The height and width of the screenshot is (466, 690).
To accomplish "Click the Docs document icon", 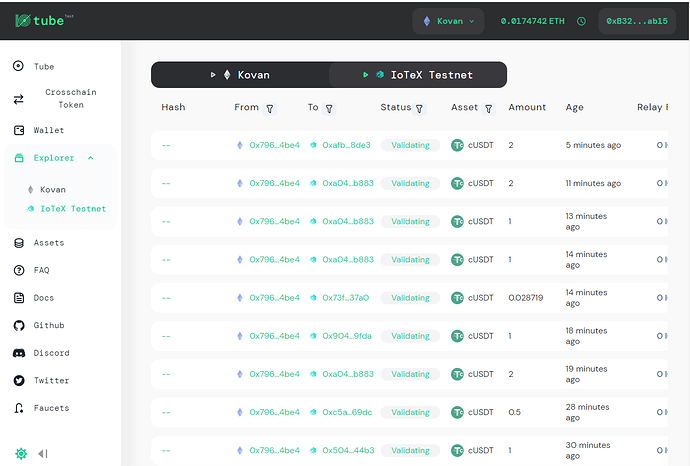I will (x=19, y=298).
